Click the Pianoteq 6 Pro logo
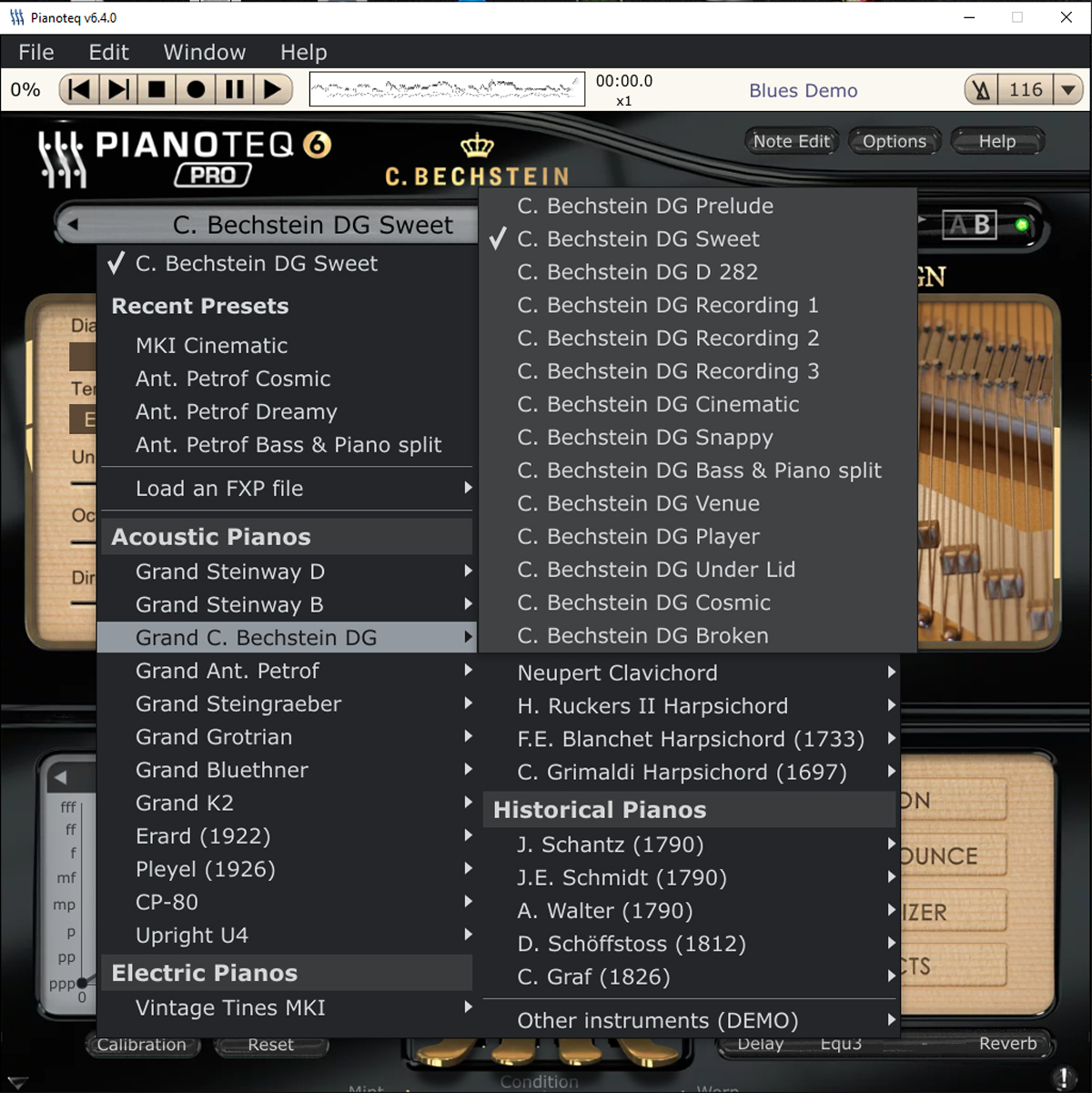 (185, 158)
